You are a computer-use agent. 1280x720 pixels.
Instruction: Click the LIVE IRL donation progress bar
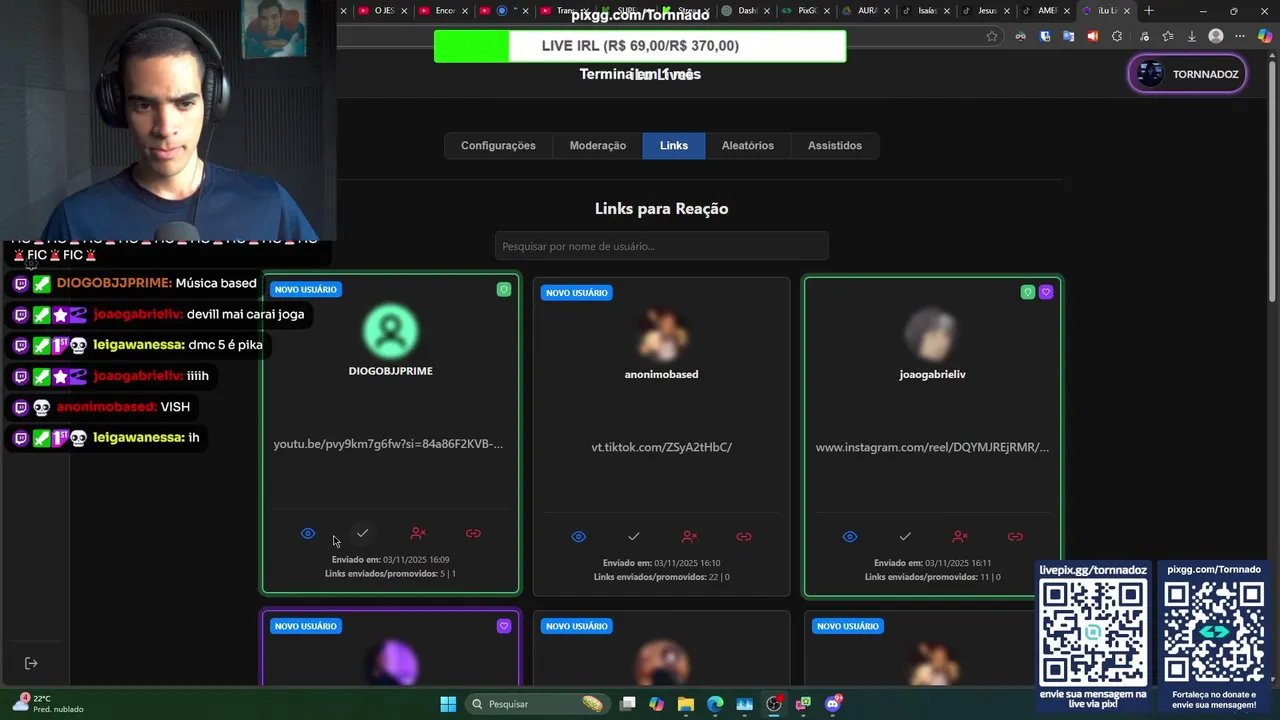pyautogui.click(x=640, y=46)
